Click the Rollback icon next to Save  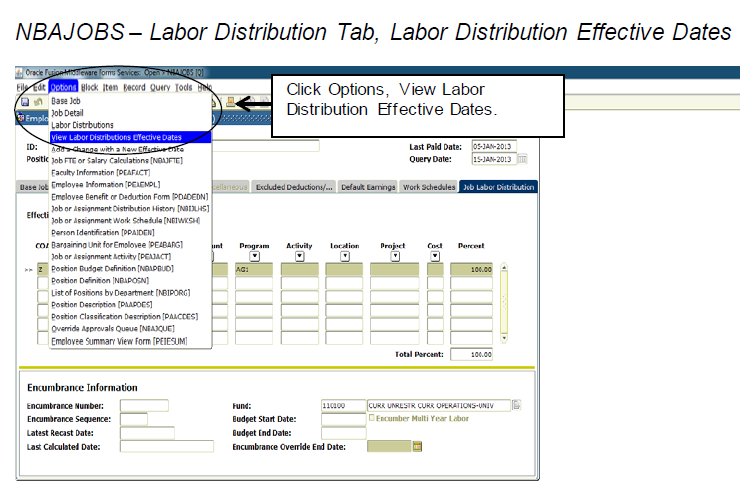pyautogui.click(x=38, y=102)
